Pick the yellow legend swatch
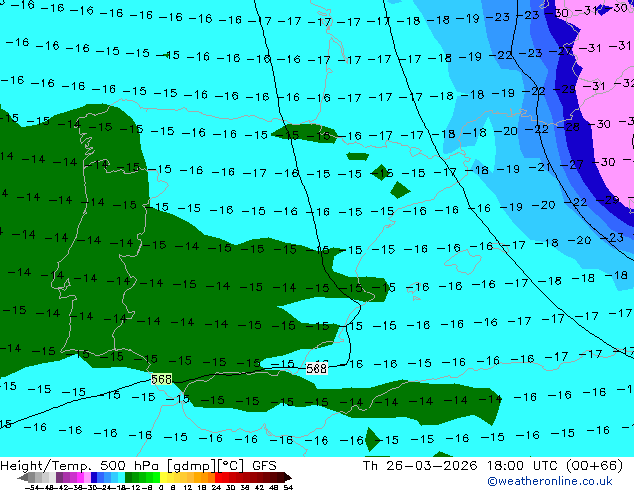The width and height of the screenshot is (634, 490). [x=163, y=477]
